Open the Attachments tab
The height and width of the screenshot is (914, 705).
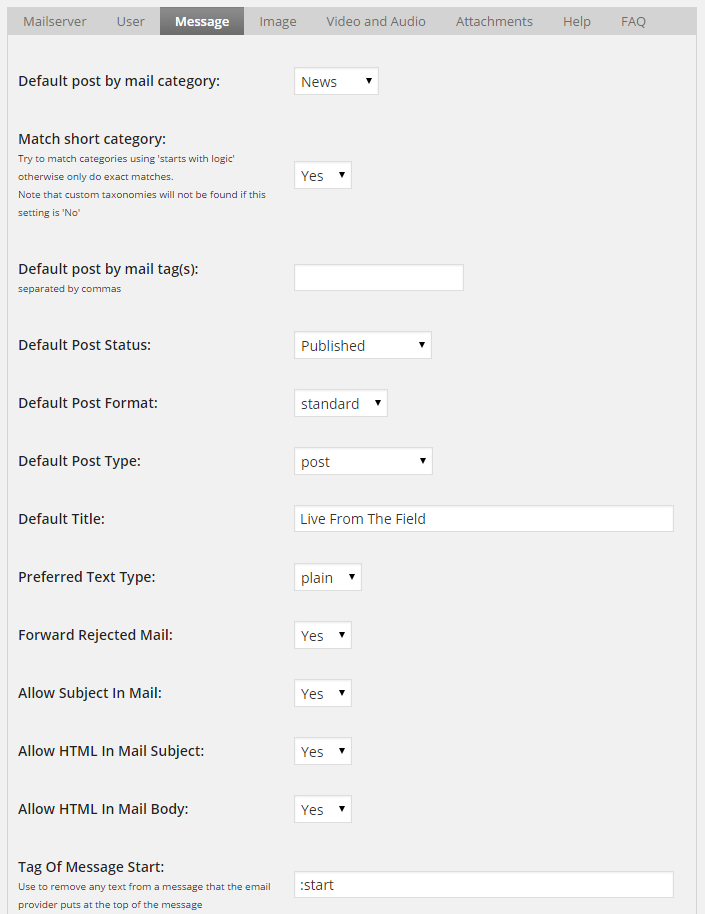[494, 21]
